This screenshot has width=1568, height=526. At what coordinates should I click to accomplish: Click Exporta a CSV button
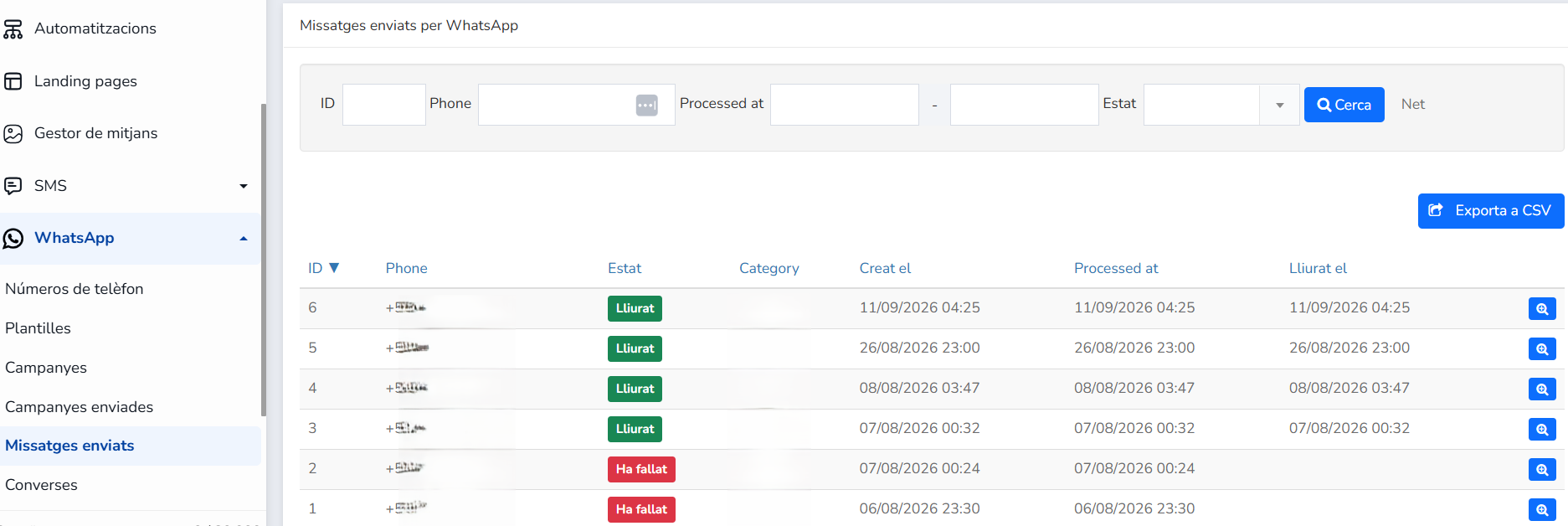[x=1490, y=211]
